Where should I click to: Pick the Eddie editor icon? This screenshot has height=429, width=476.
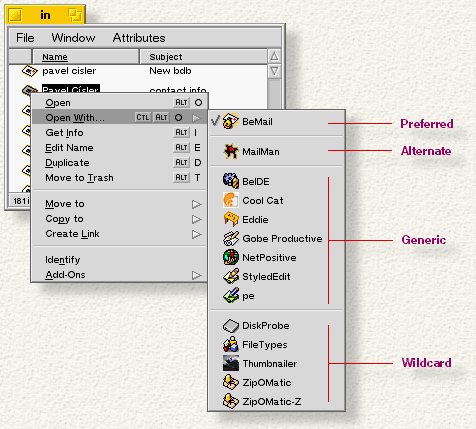coord(231,219)
